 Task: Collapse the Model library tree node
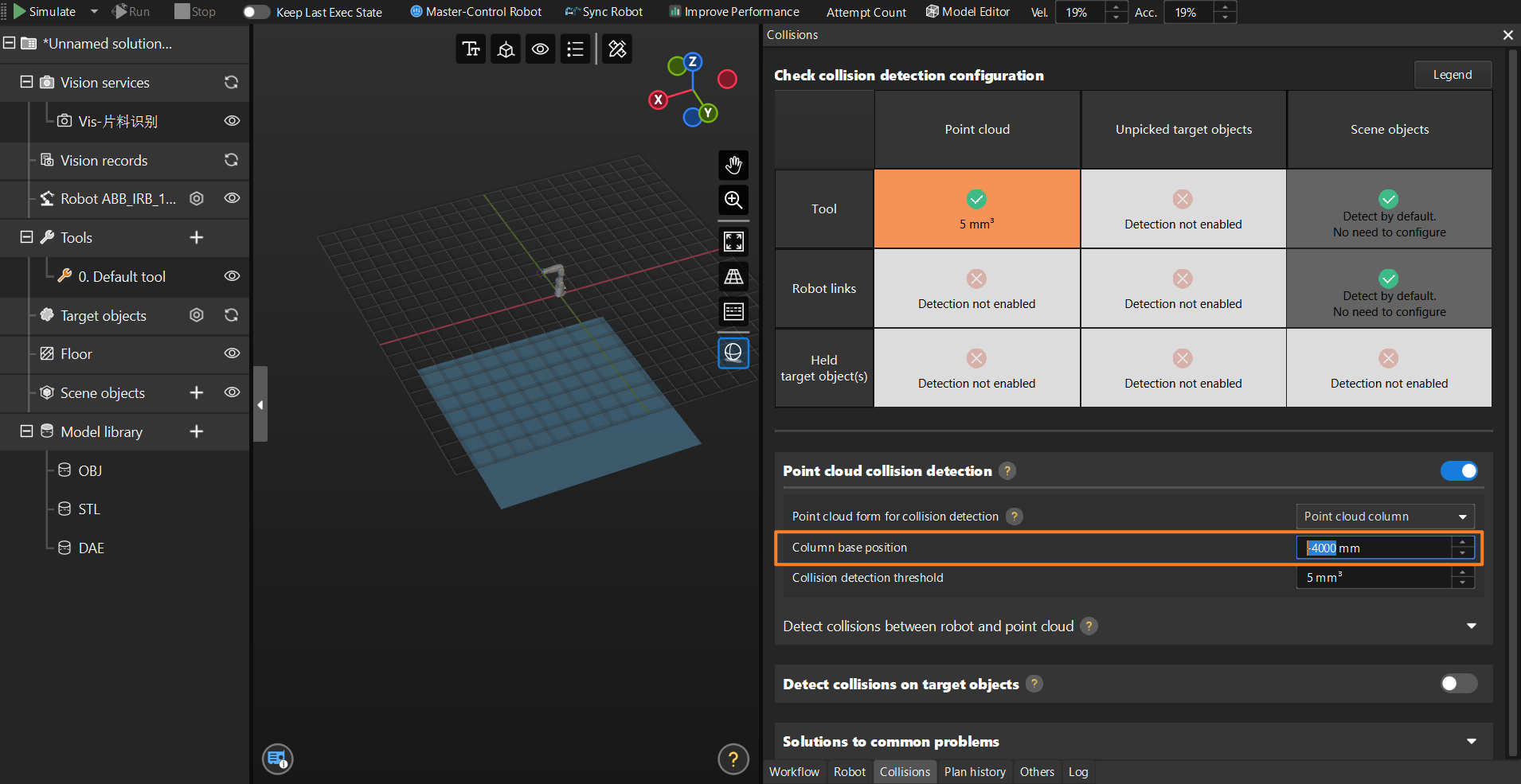(26, 431)
